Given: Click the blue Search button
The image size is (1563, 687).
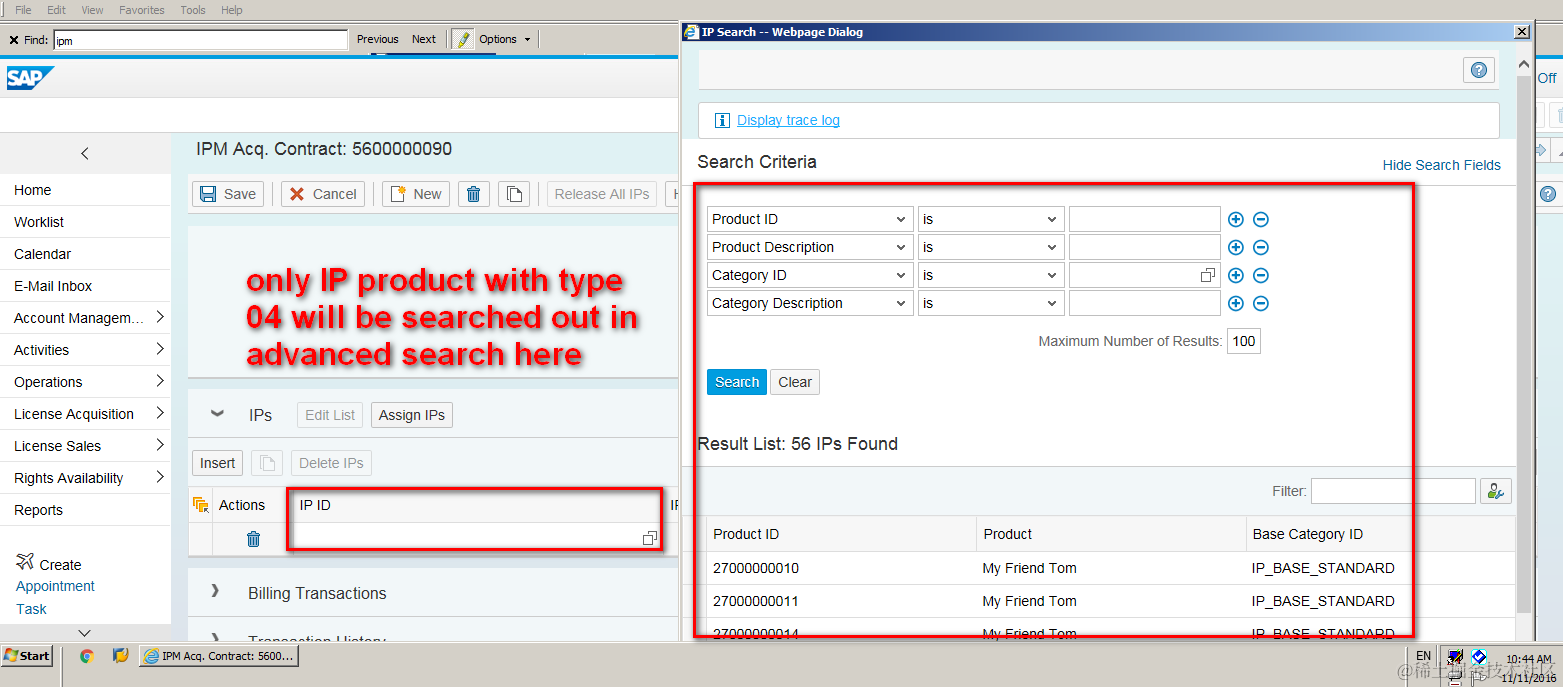Looking at the screenshot, I should pos(737,382).
